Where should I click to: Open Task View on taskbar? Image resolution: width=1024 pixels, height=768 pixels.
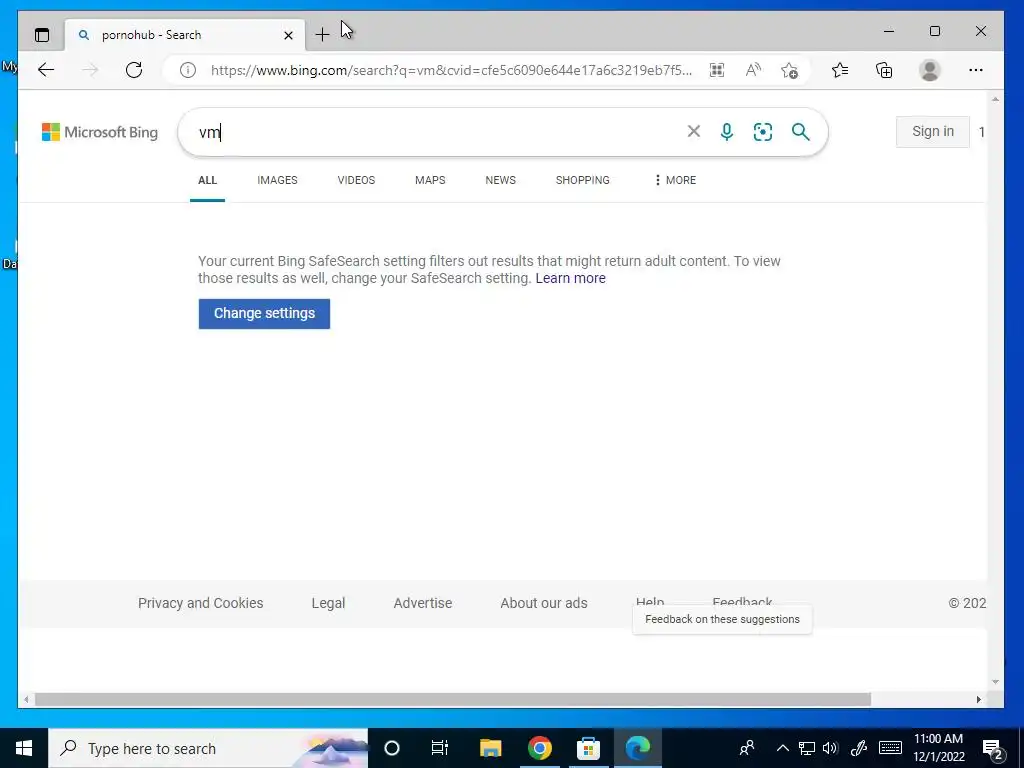click(440, 748)
